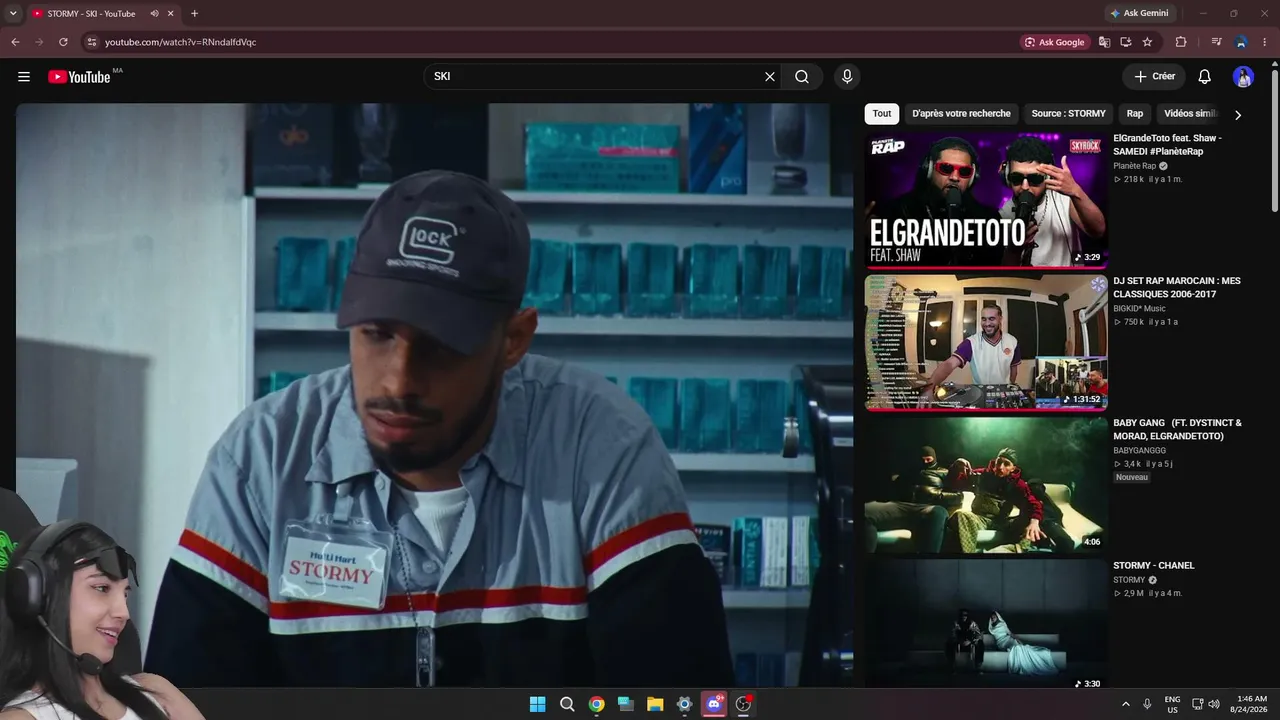The height and width of the screenshot is (720, 1280).
Task: Open the STORMY - CHANEL thumbnail
Action: 986,623
